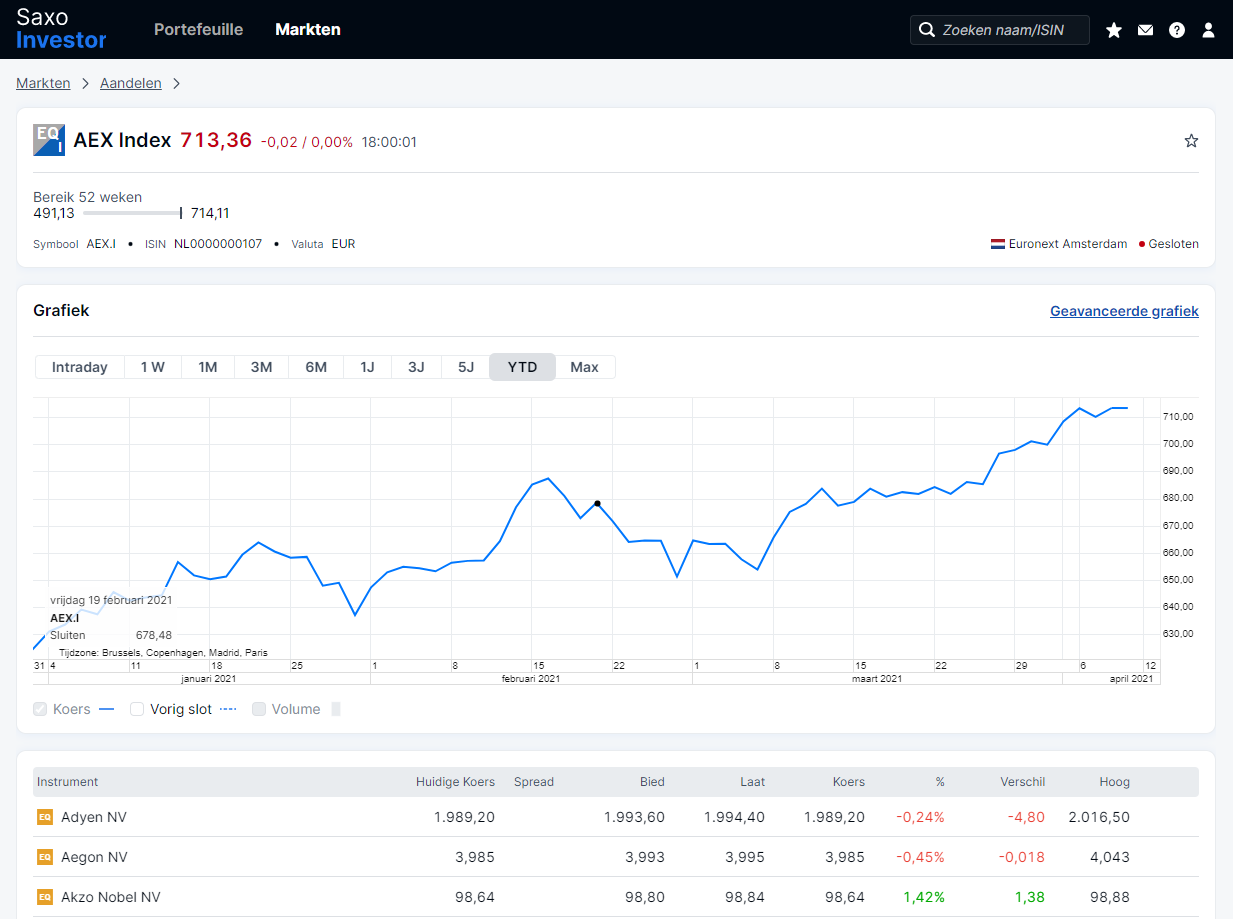Screen dimensions: 1233x919
Task: Click the 52 weken range slider bar
Action: (132, 213)
